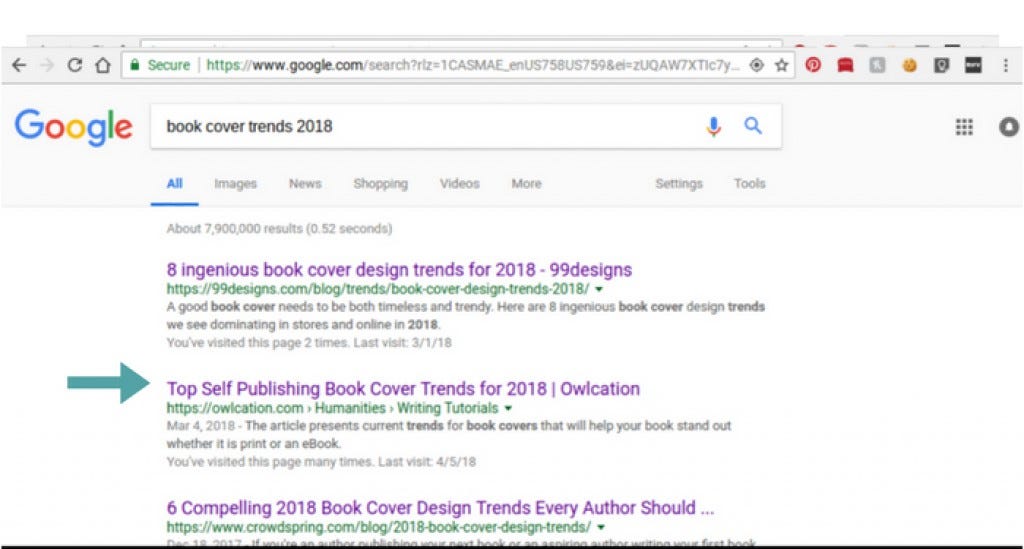Switch to the Shopping tab
The height and width of the screenshot is (549, 1024).
(381, 183)
